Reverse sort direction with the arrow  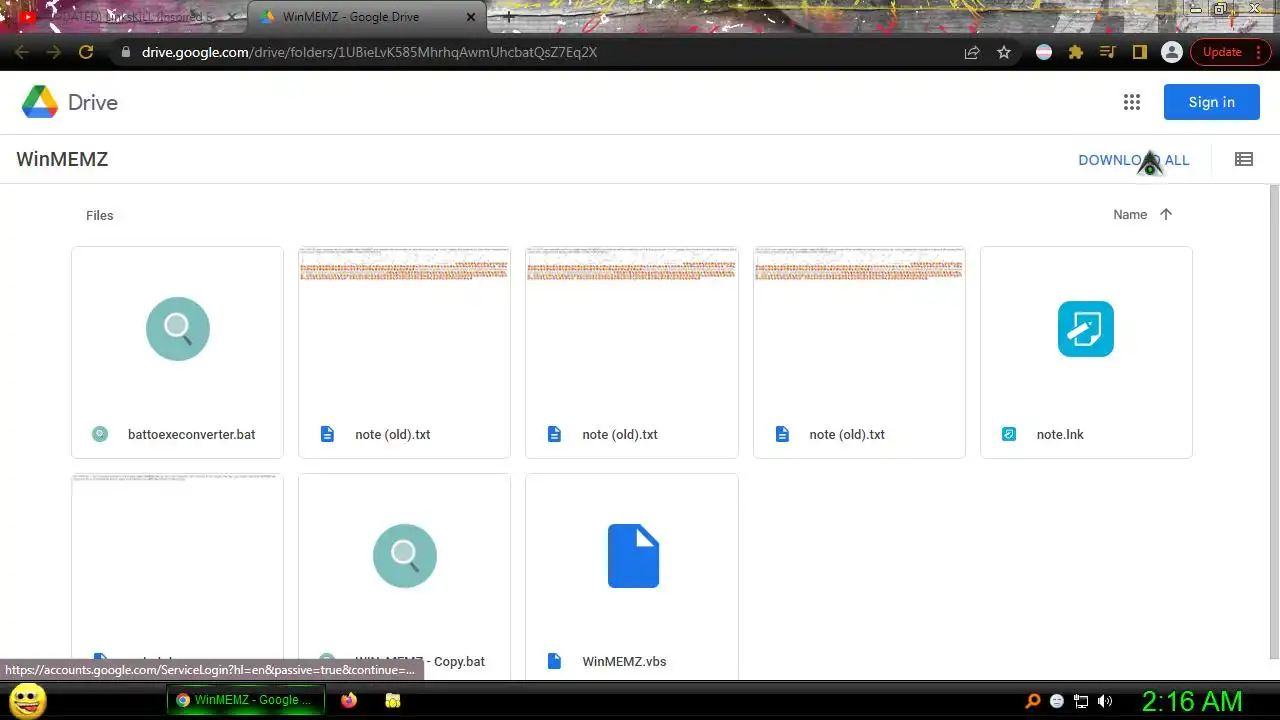point(1166,214)
